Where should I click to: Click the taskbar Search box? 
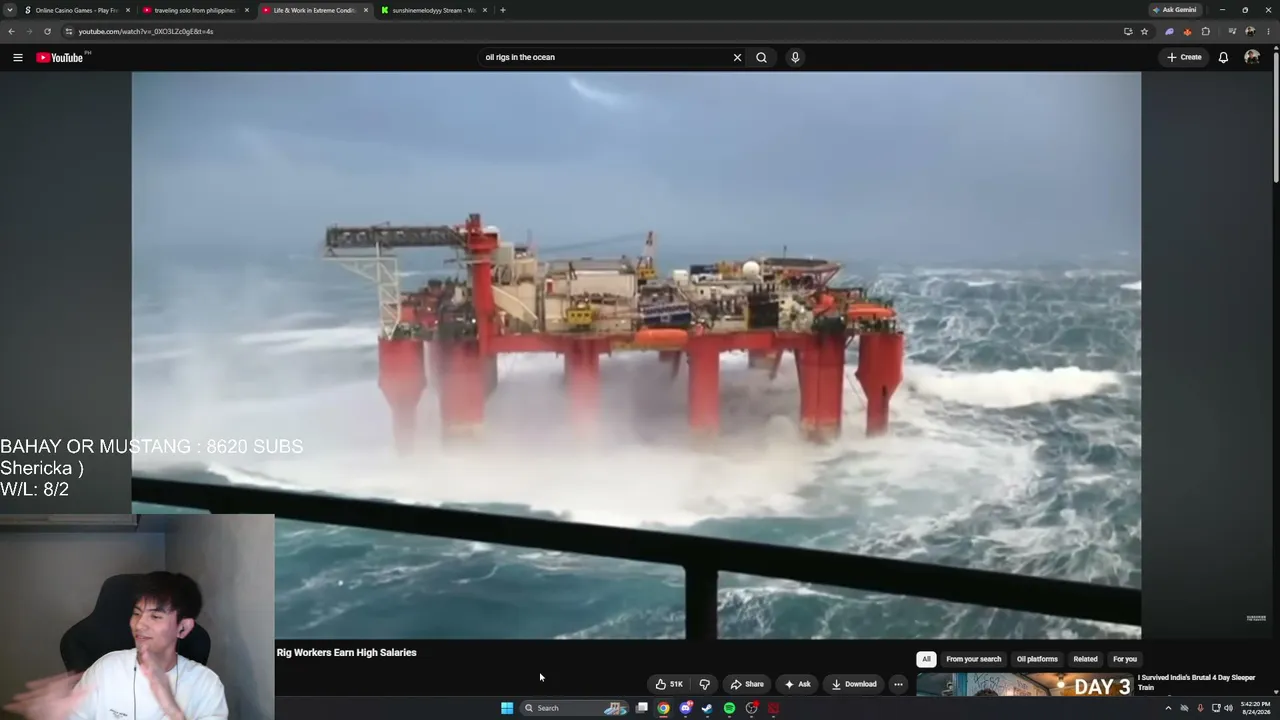574,708
